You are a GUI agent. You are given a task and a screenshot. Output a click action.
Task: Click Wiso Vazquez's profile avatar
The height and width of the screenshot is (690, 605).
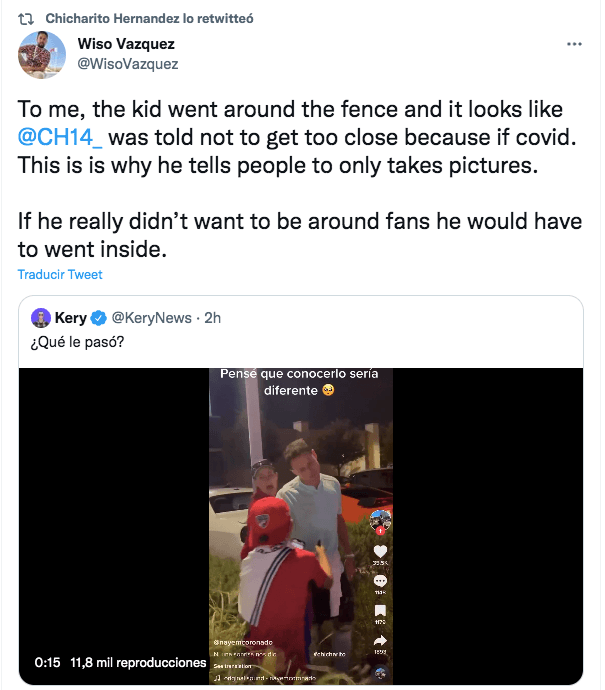pyautogui.click(x=43, y=55)
